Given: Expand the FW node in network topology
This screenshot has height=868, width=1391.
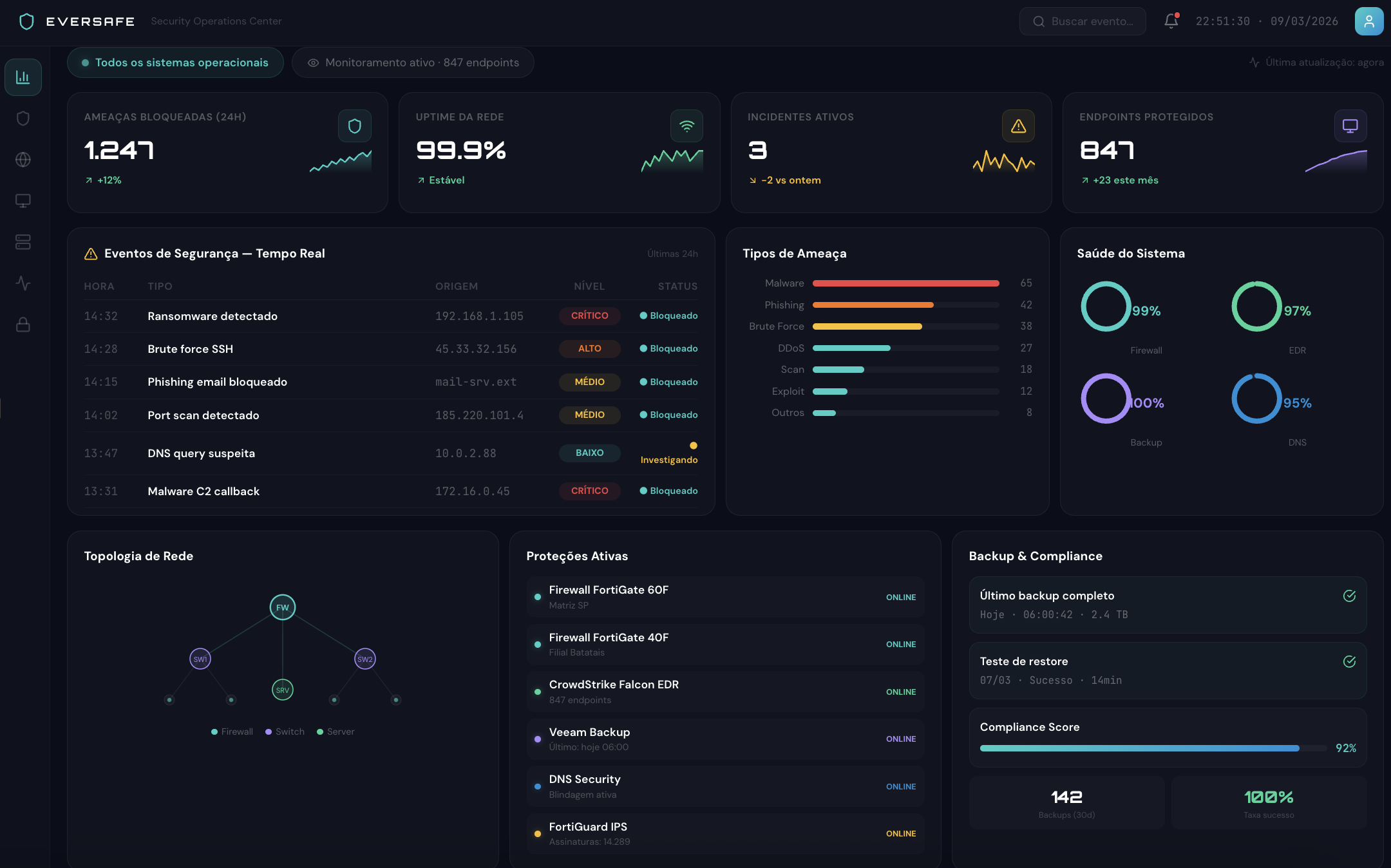Looking at the screenshot, I should point(282,607).
